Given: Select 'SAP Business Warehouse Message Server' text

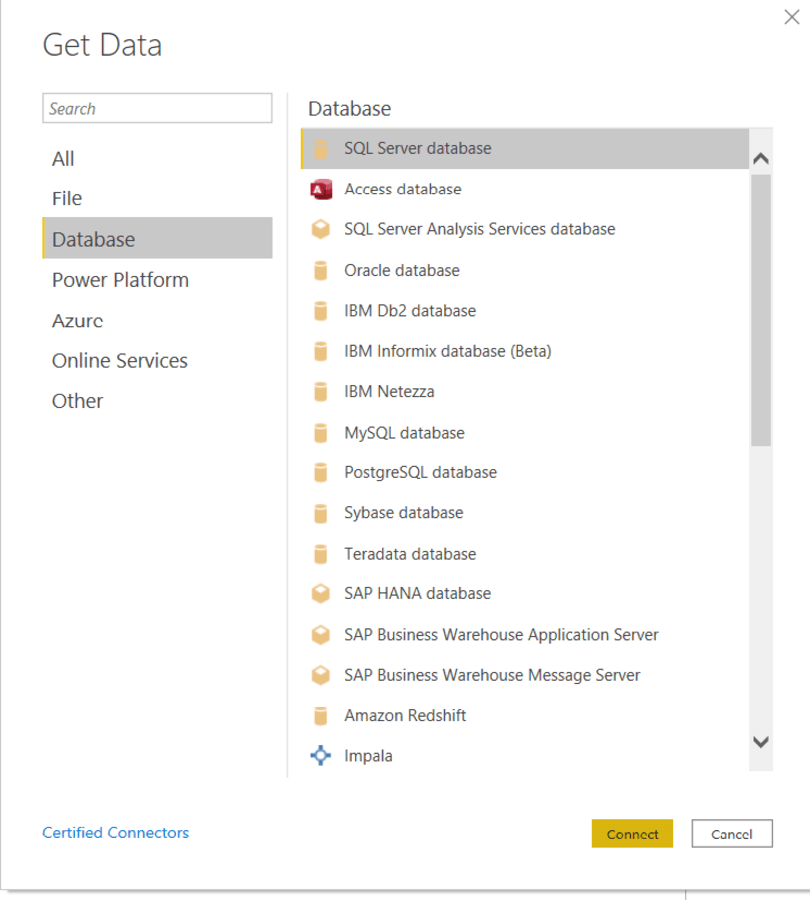Looking at the screenshot, I should pyautogui.click(x=492, y=675).
